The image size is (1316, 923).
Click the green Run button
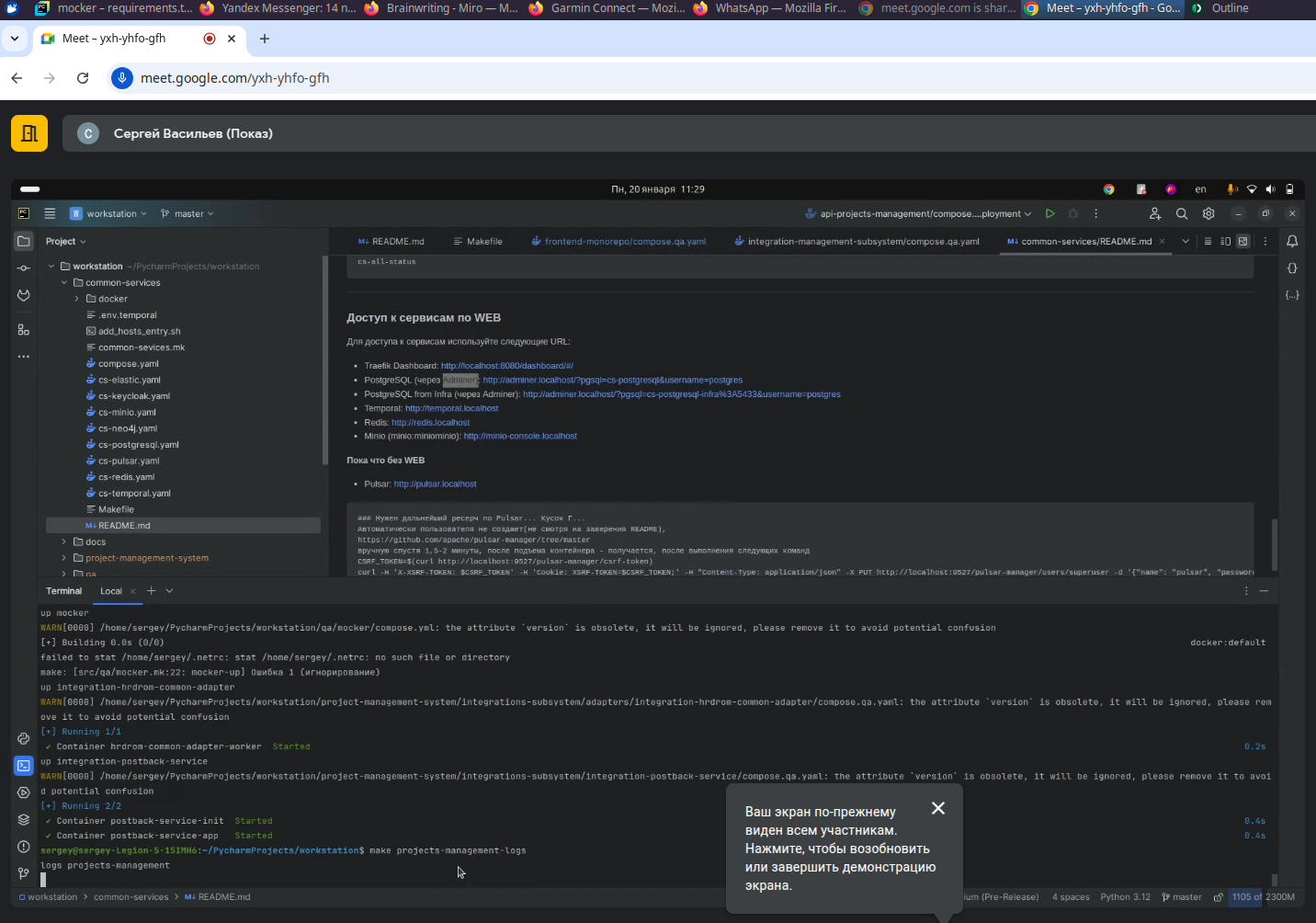1049,214
